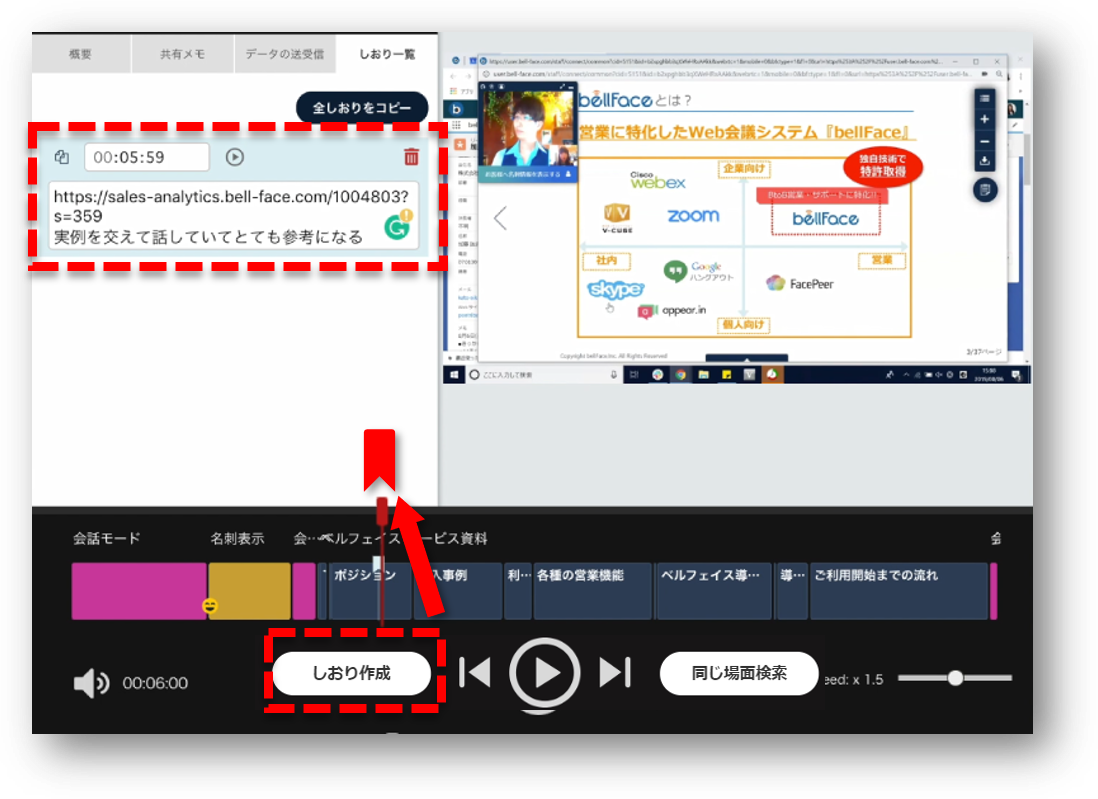Select the first magenta 会話モード timeline segment
1098x799 pixels.
pos(139,591)
